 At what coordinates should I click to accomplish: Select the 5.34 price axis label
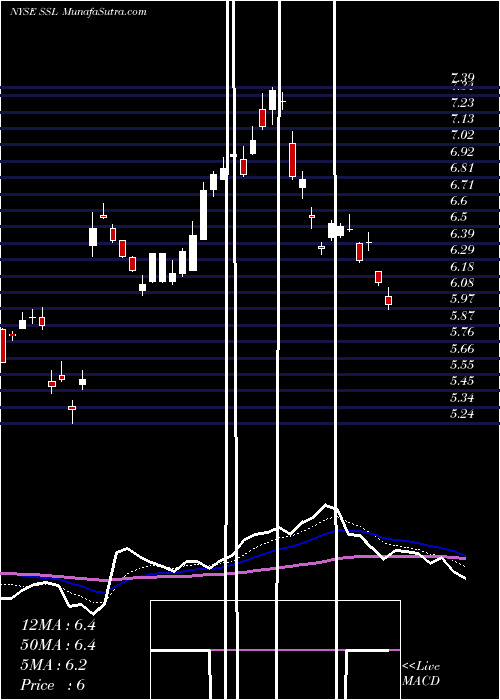pos(462,398)
